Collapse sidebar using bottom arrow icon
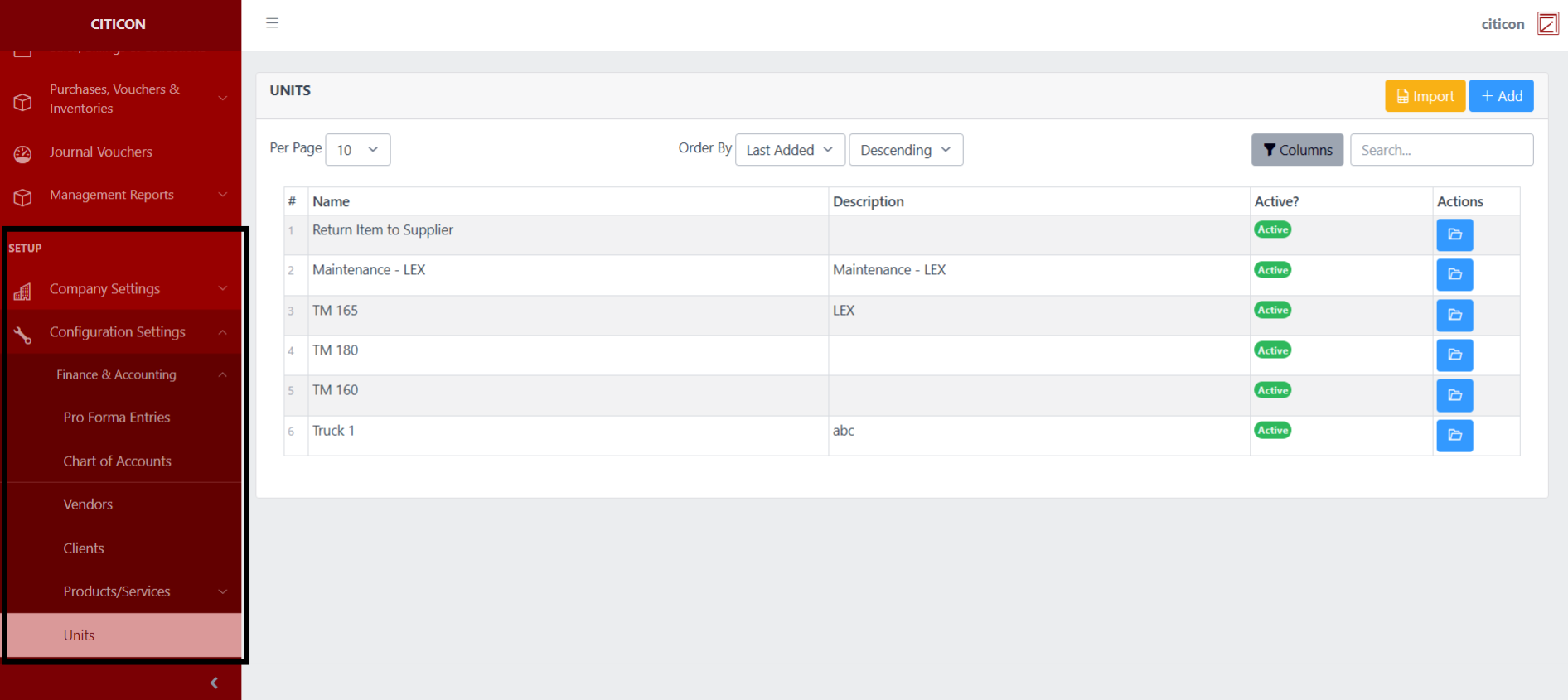 coord(214,683)
